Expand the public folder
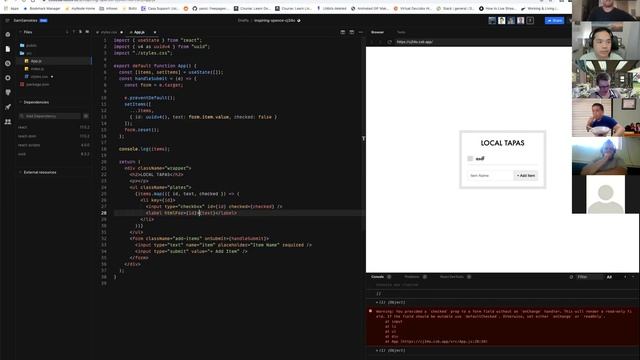Screen dimensions: 640x360 click(28, 46)
